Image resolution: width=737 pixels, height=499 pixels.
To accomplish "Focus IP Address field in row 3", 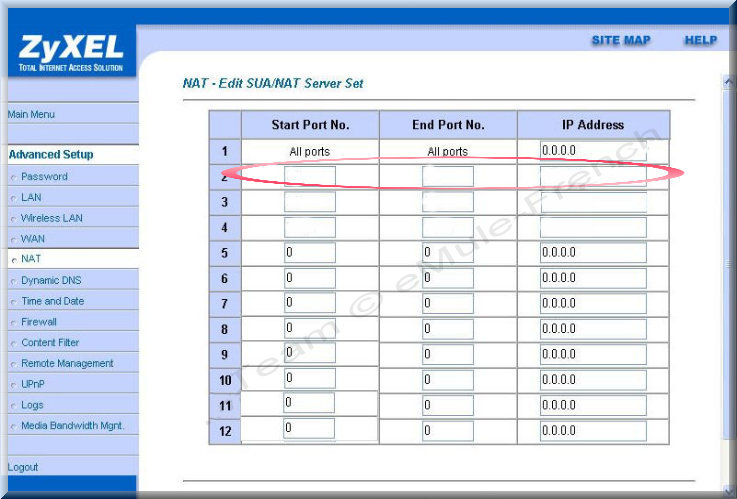I will 593,202.
